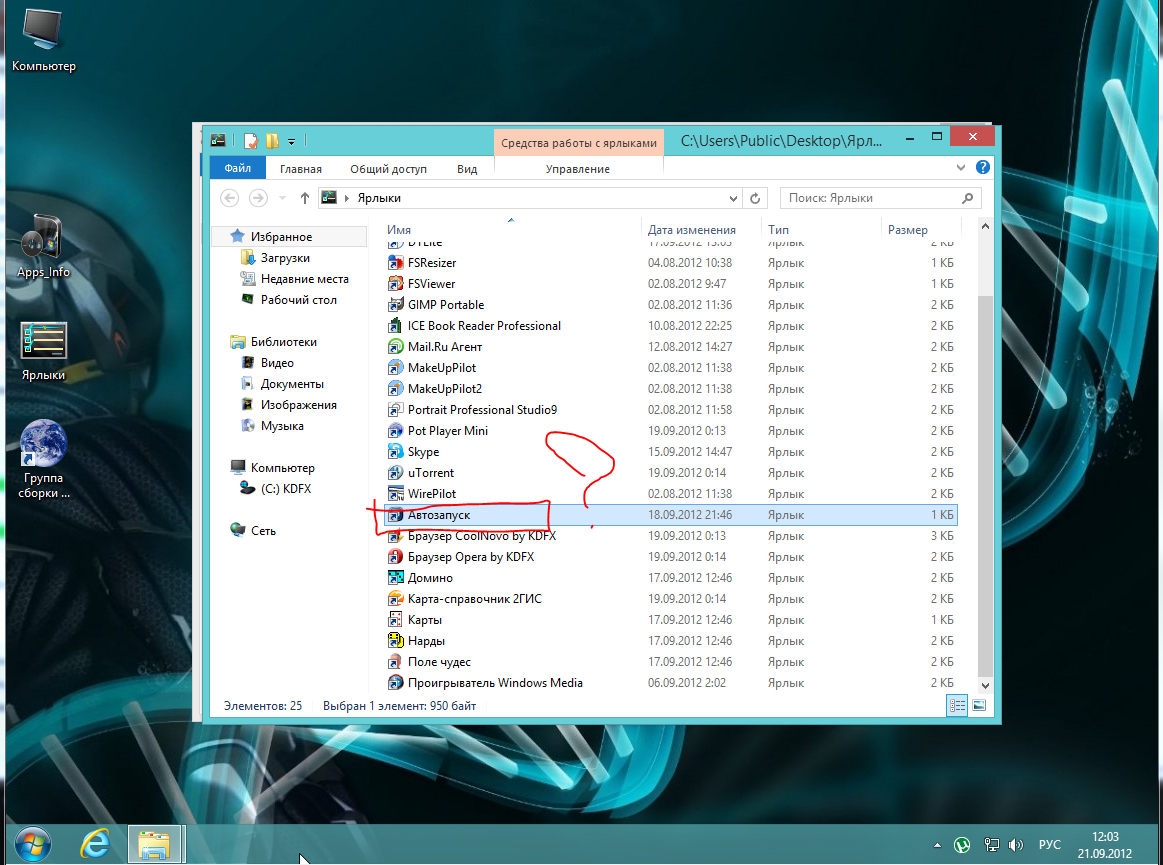1163x865 pixels.
Task: Click the Домино game icon
Action: click(396, 578)
